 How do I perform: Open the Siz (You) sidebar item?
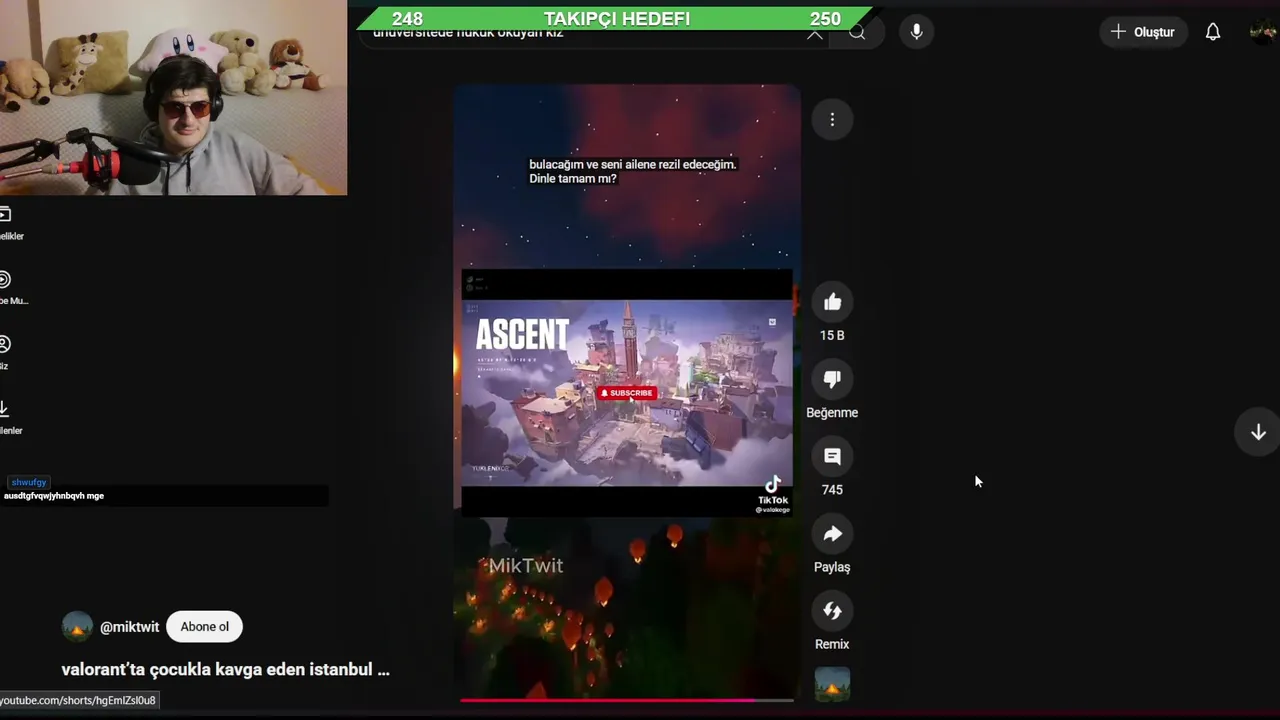pos(6,352)
